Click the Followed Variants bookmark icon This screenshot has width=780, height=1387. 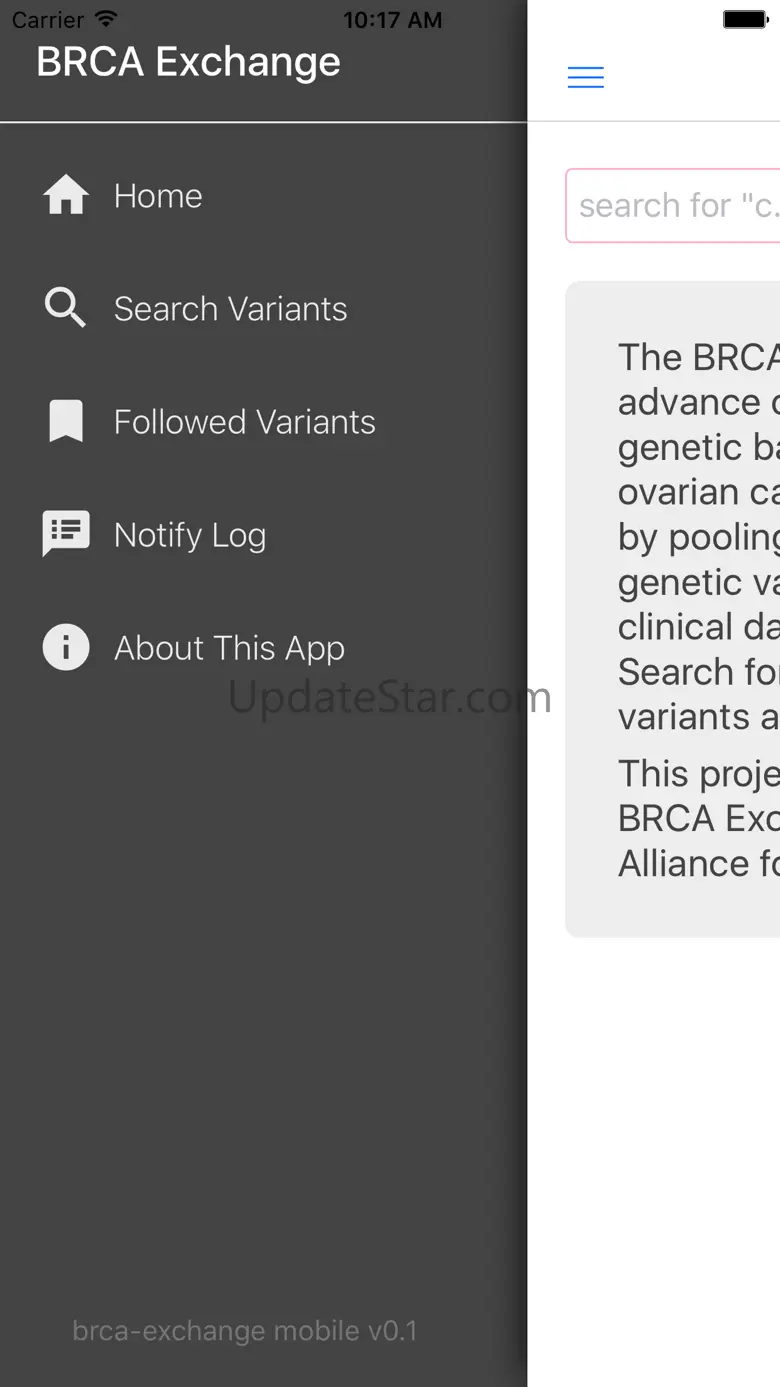tap(66, 421)
